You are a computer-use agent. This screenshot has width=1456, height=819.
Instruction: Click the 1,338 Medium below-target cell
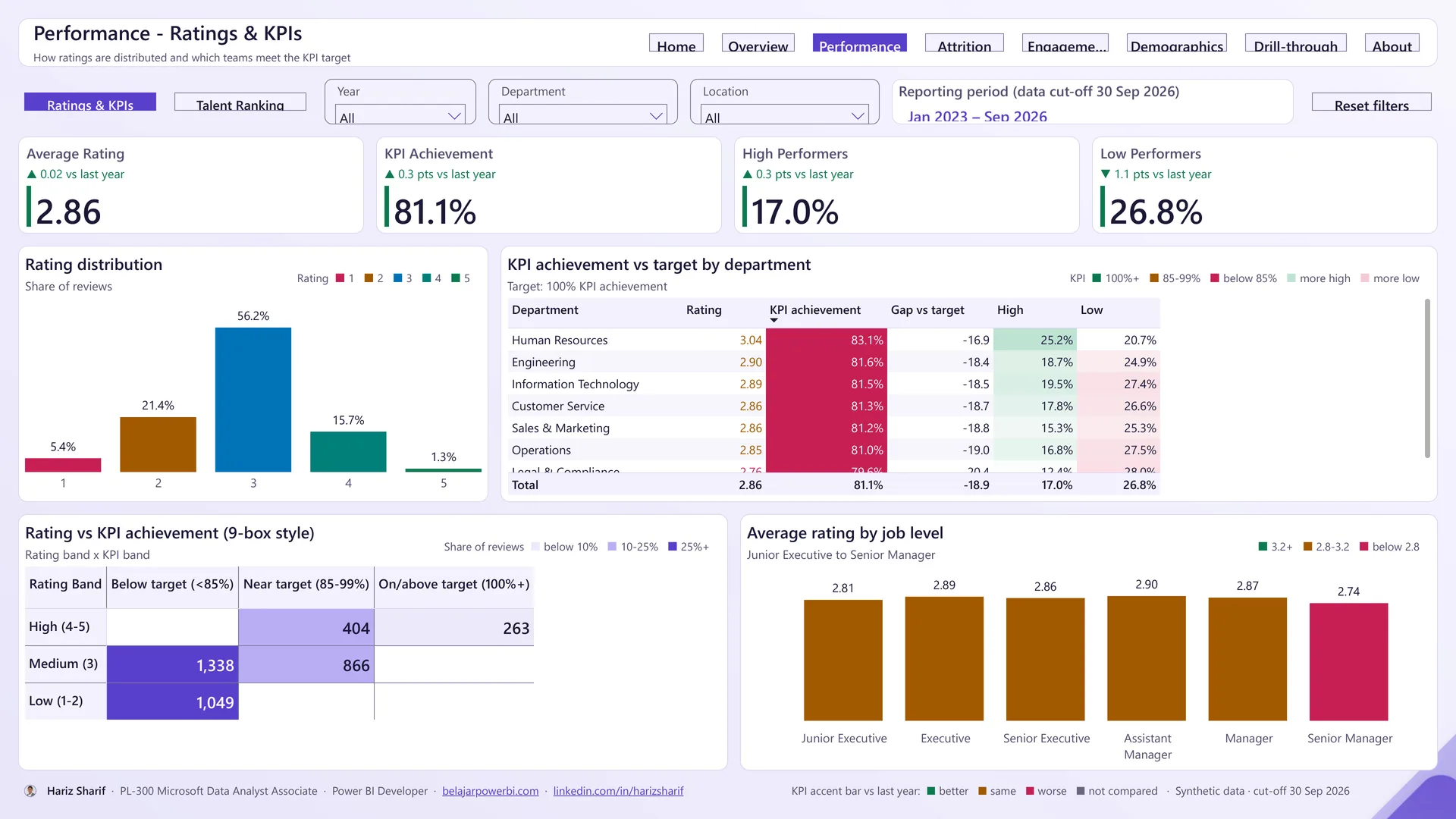click(x=173, y=665)
